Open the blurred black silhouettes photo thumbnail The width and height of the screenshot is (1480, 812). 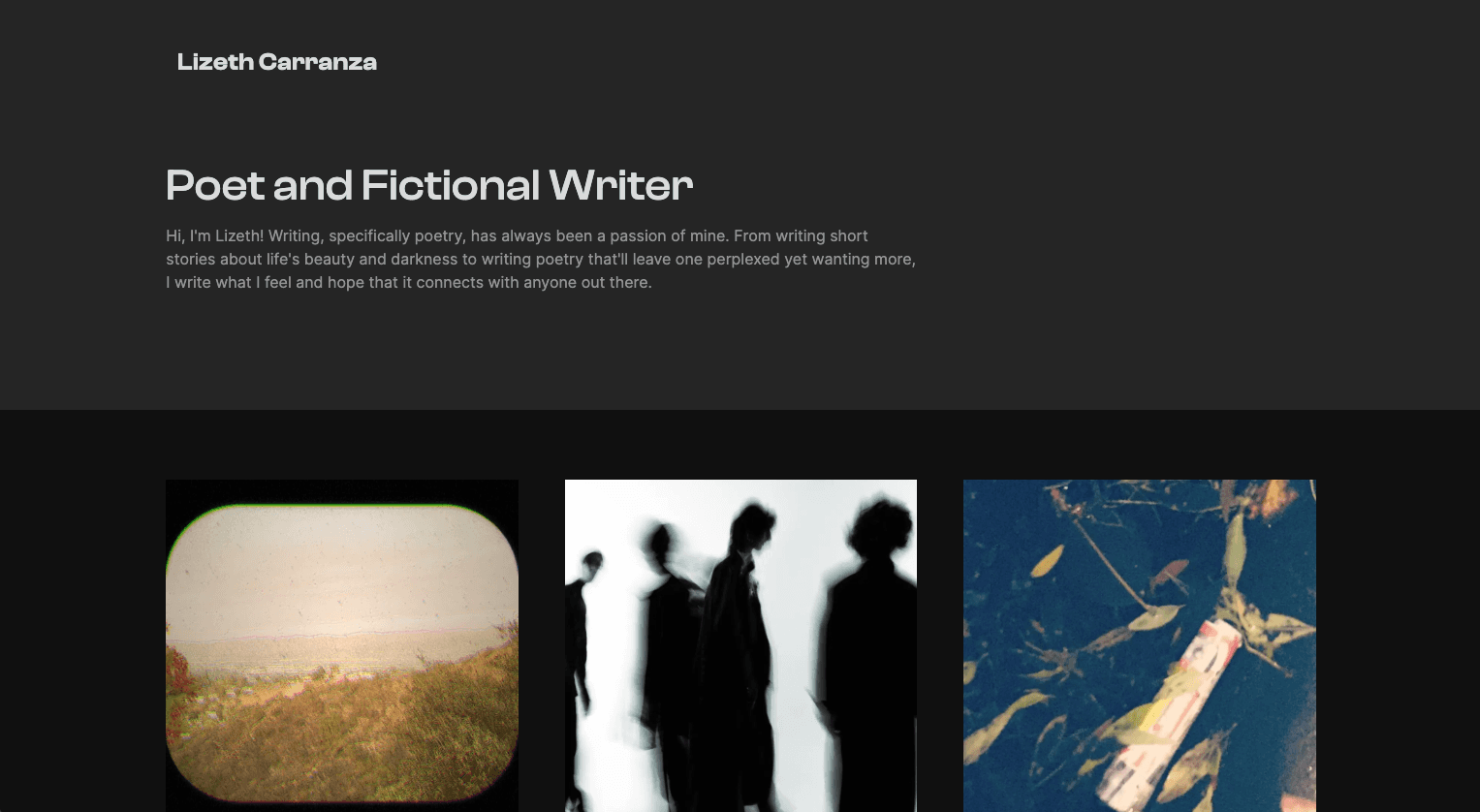point(740,645)
